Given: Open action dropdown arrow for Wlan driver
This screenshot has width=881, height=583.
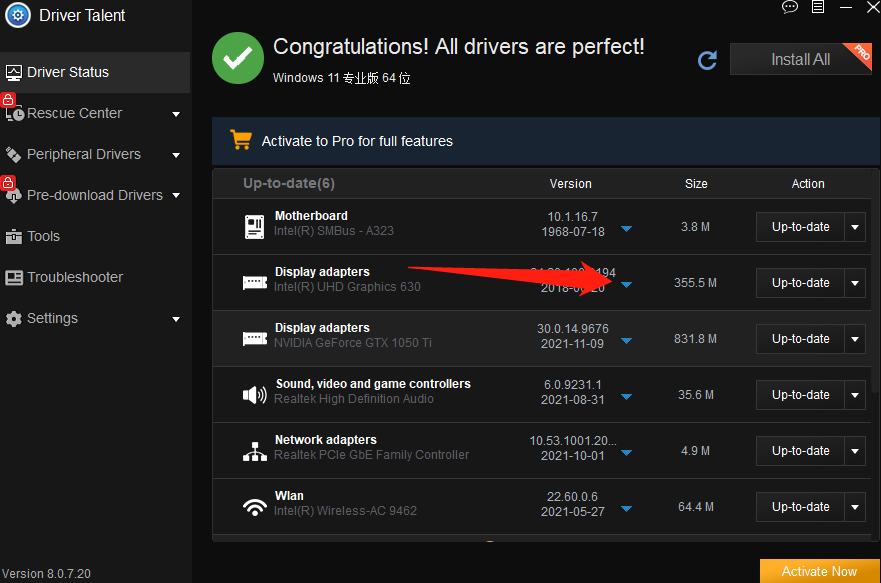Looking at the screenshot, I should [855, 507].
